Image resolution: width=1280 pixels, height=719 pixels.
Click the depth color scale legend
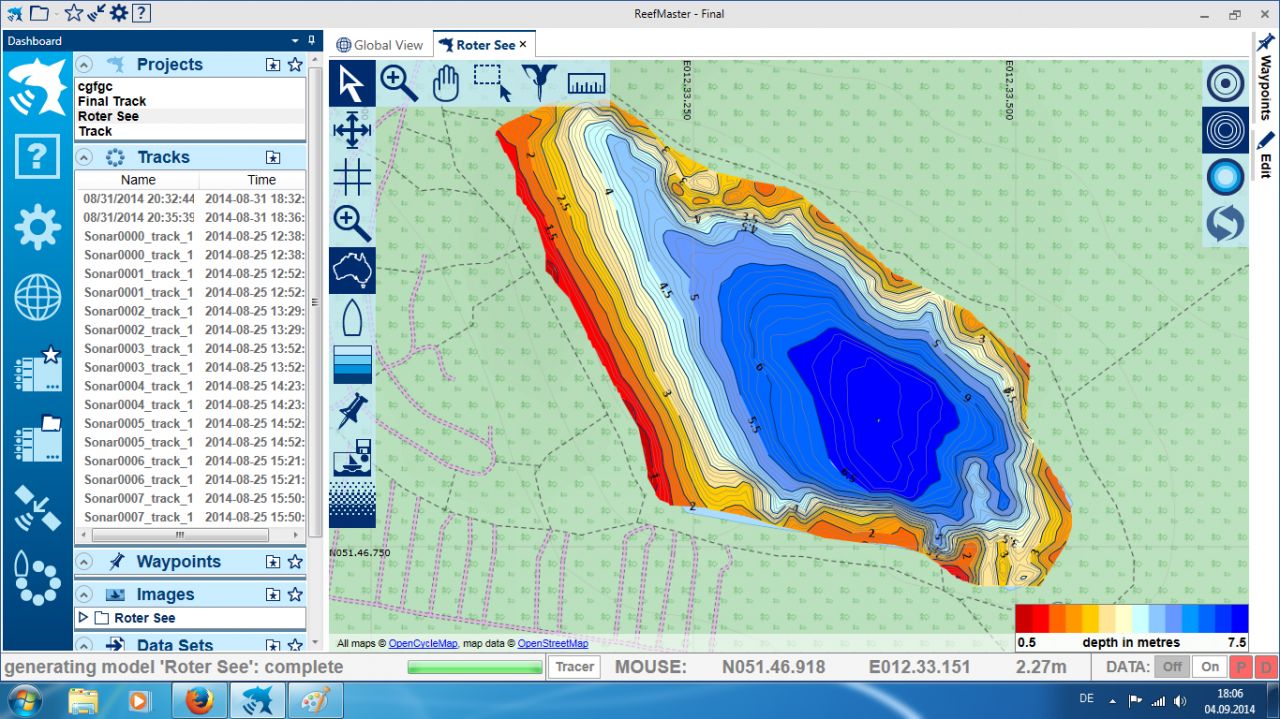click(1131, 619)
